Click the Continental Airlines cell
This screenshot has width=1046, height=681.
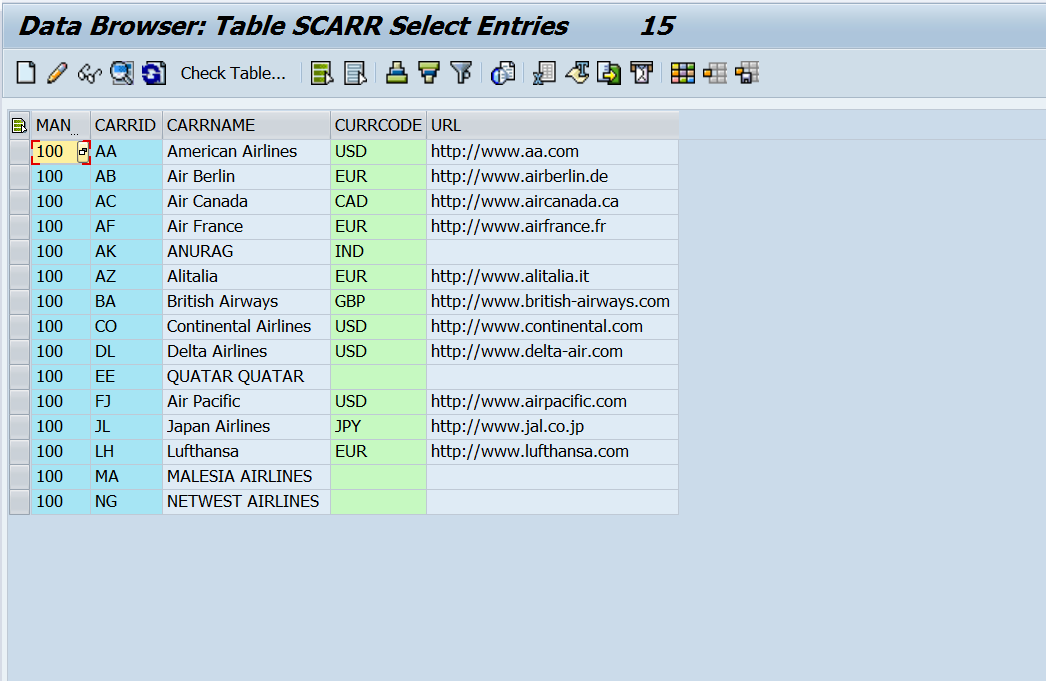point(246,327)
